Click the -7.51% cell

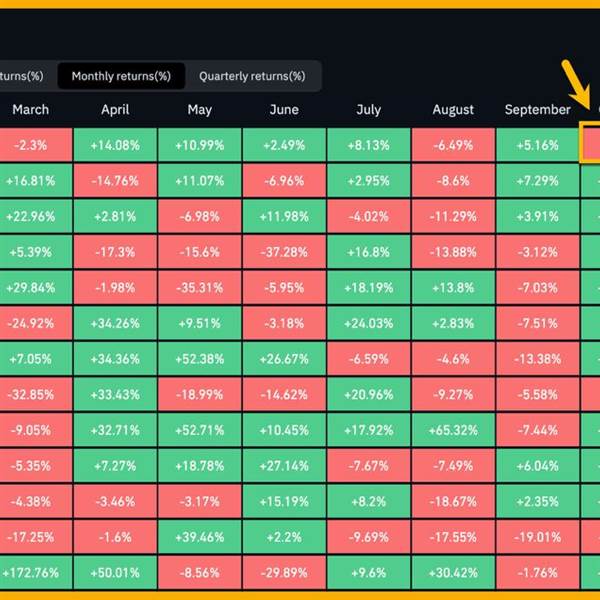[x=538, y=323]
